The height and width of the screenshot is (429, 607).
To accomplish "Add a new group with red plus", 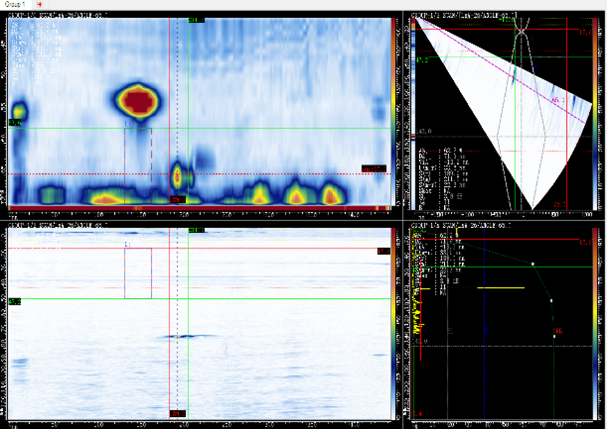I will pyautogui.click(x=39, y=5).
